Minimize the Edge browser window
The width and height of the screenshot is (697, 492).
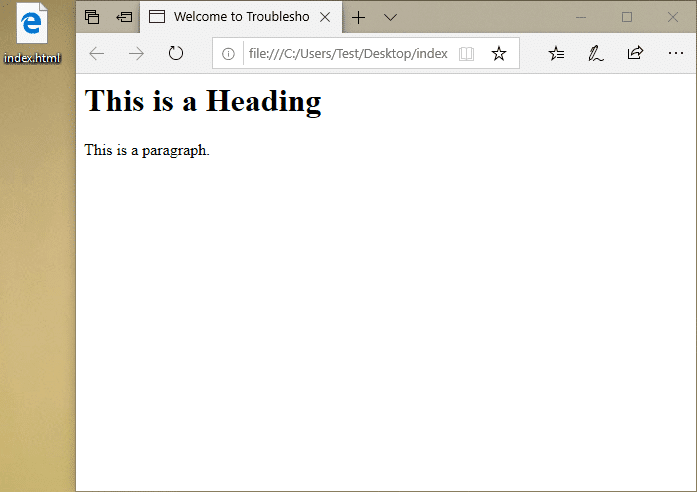coord(581,17)
